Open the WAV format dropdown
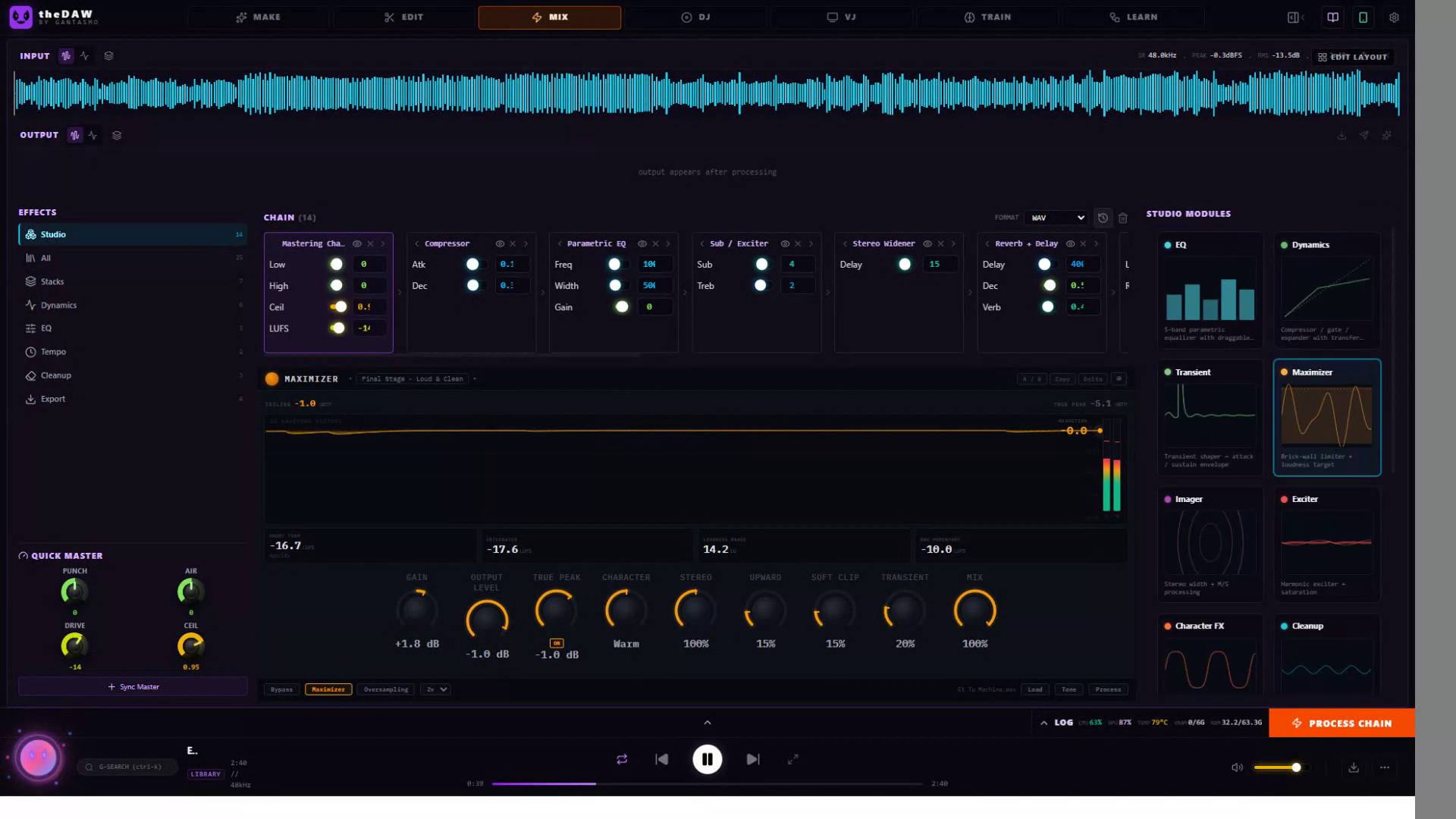 pos(1056,218)
